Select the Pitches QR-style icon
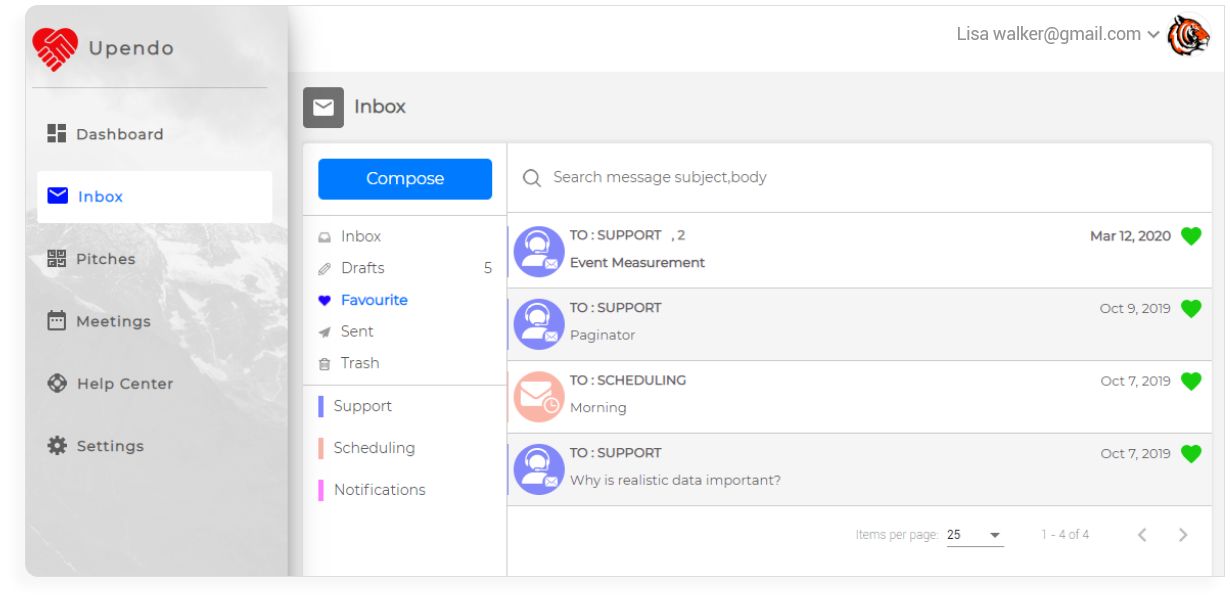The height and width of the screenshot is (602, 1230). pos(57,258)
